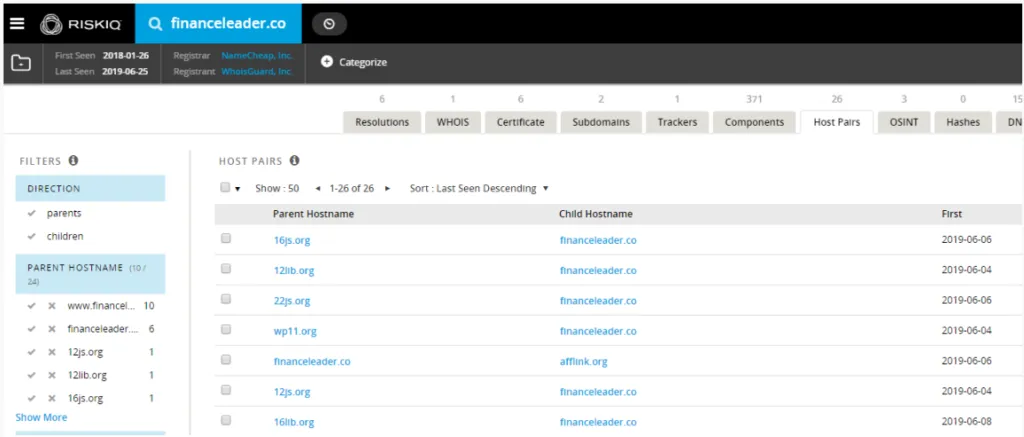Exclude 12lib.org filter with X icon
1024x437 pixels.
tap(52, 376)
